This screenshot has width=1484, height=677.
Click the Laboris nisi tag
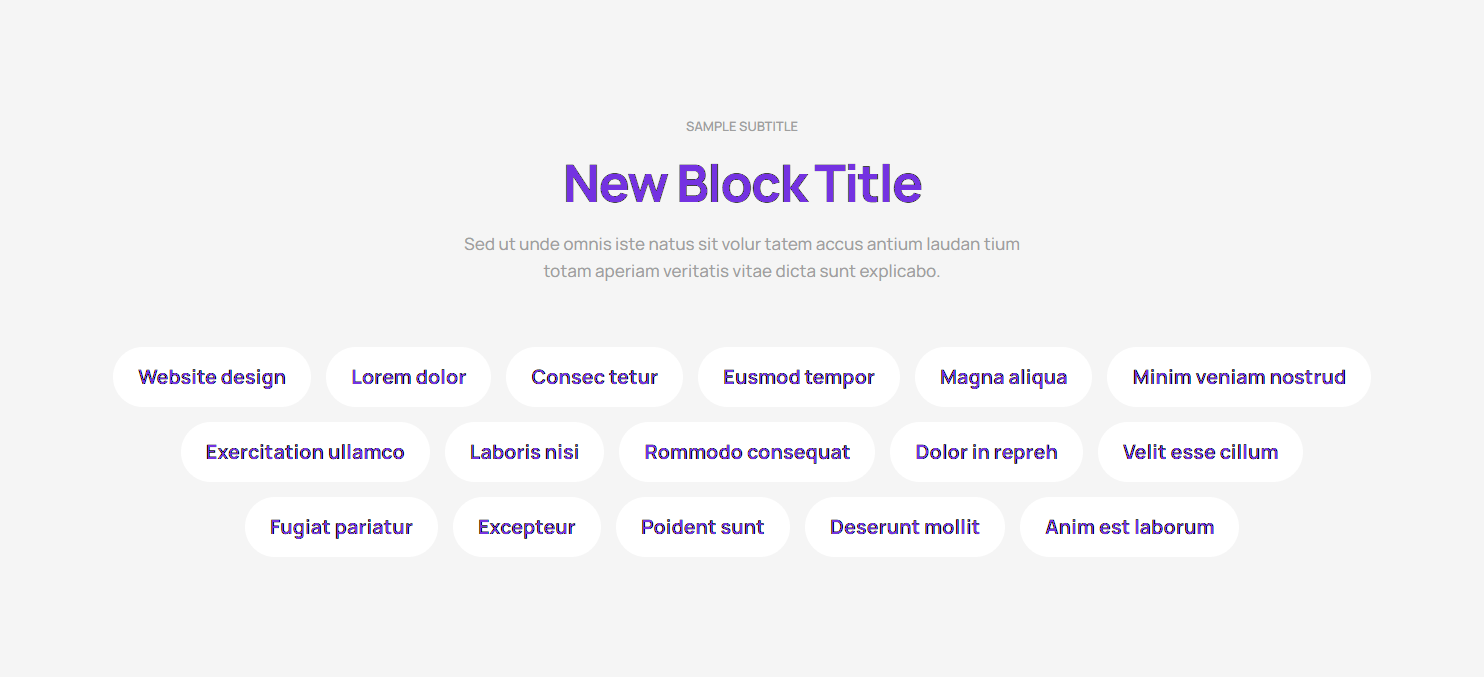pos(524,452)
